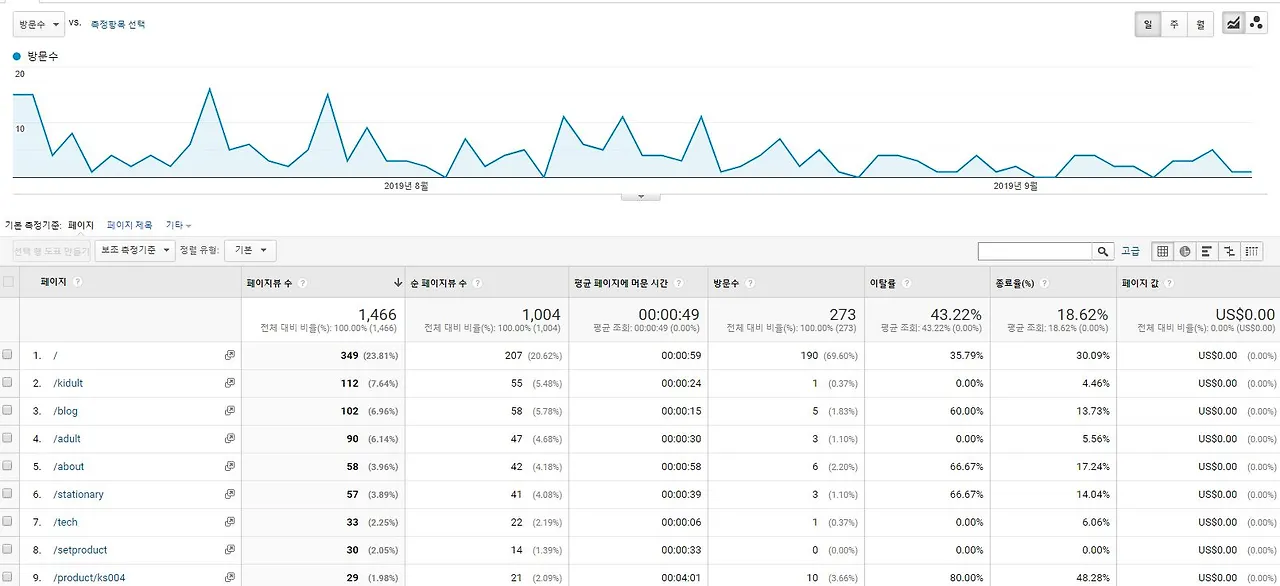Click 측정항목 선택 link
This screenshot has width=1280, height=586.
[118, 24]
